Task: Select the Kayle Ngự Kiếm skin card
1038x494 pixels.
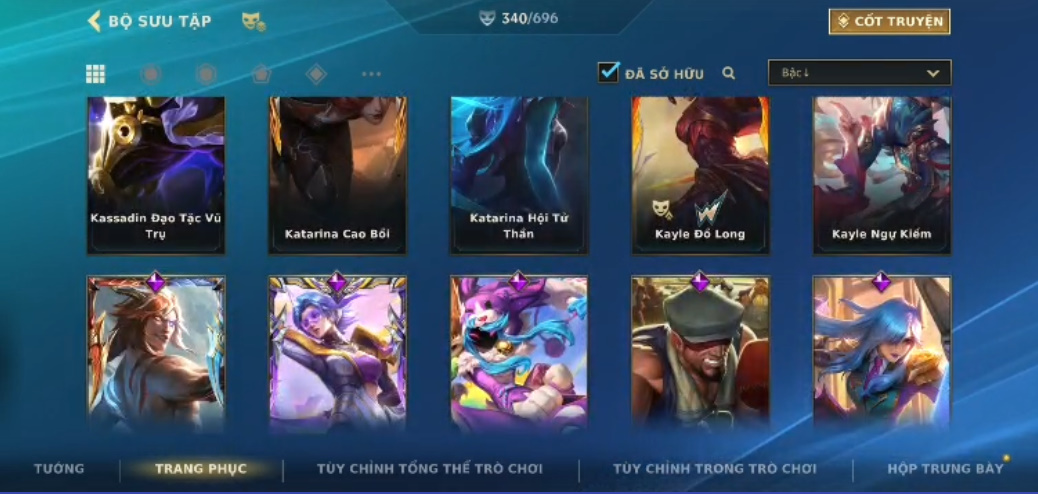Action: [x=882, y=175]
